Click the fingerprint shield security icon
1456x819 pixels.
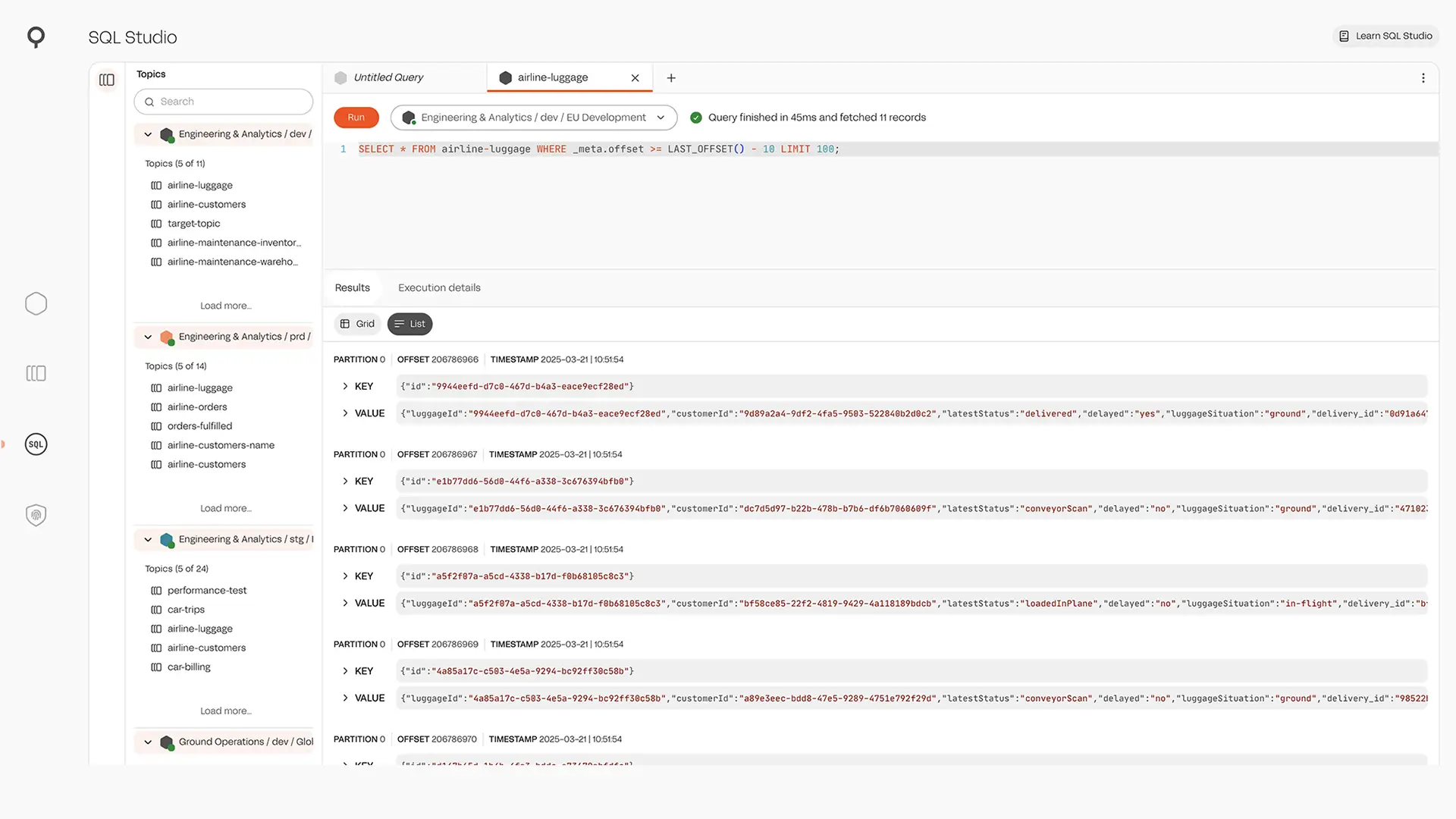pos(36,515)
